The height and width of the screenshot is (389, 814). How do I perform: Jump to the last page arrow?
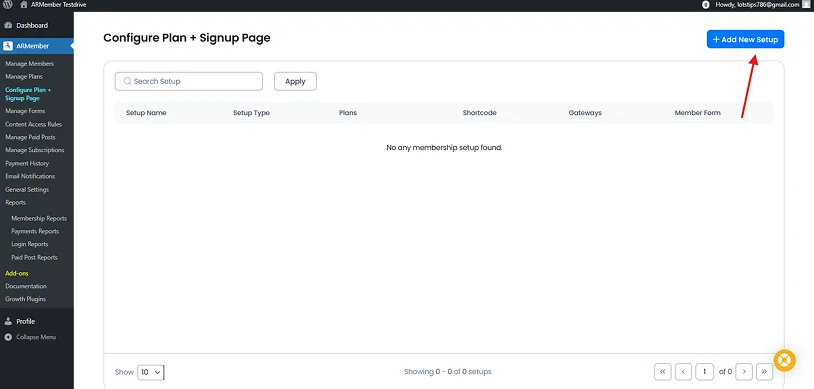[x=764, y=371]
